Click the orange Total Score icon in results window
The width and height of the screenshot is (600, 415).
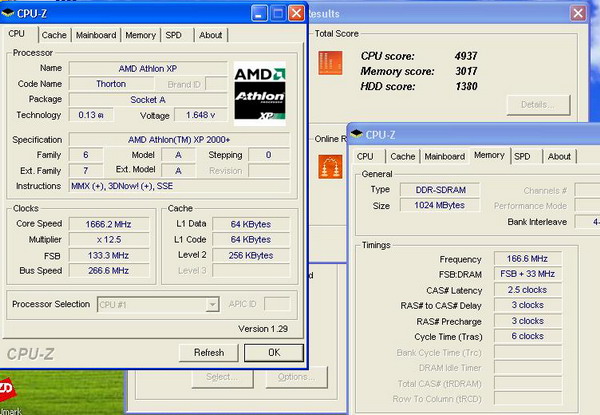pyautogui.click(x=330, y=62)
